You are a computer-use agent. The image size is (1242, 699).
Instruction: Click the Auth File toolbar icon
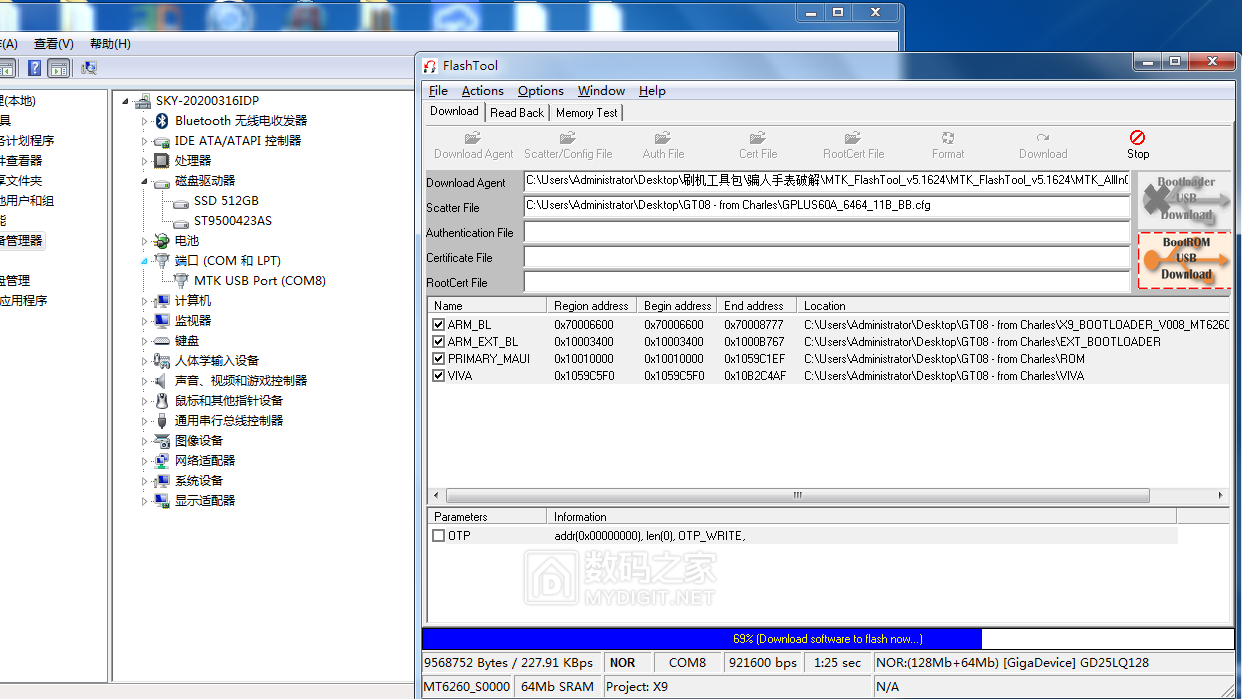pos(663,138)
